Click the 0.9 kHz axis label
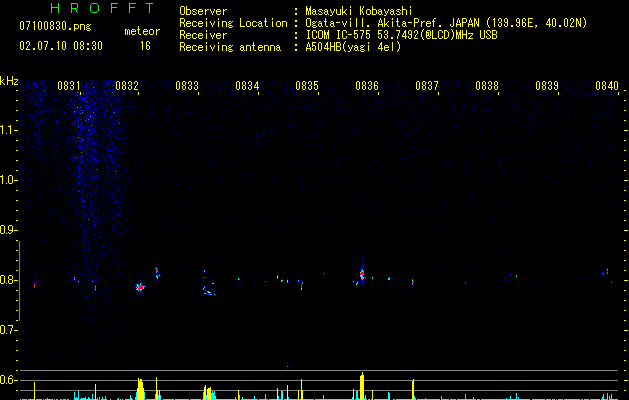This screenshot has height=400, width=629. click(9, 230)
